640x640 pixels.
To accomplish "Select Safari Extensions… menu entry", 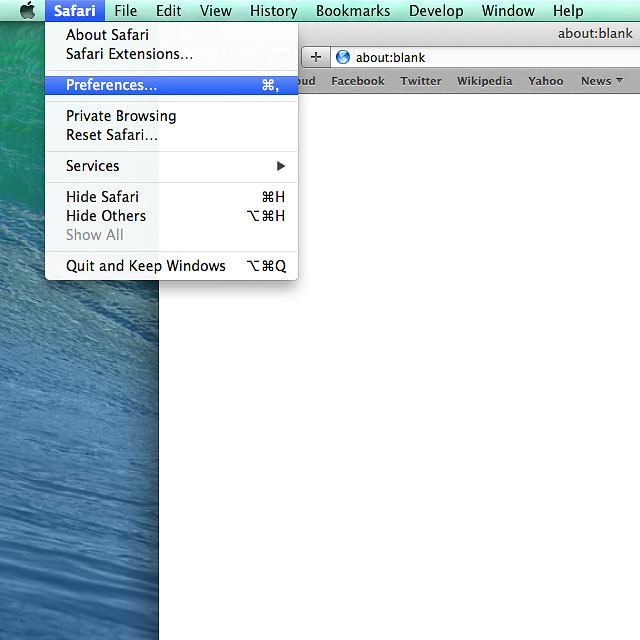I will click(x=171, y=54).
